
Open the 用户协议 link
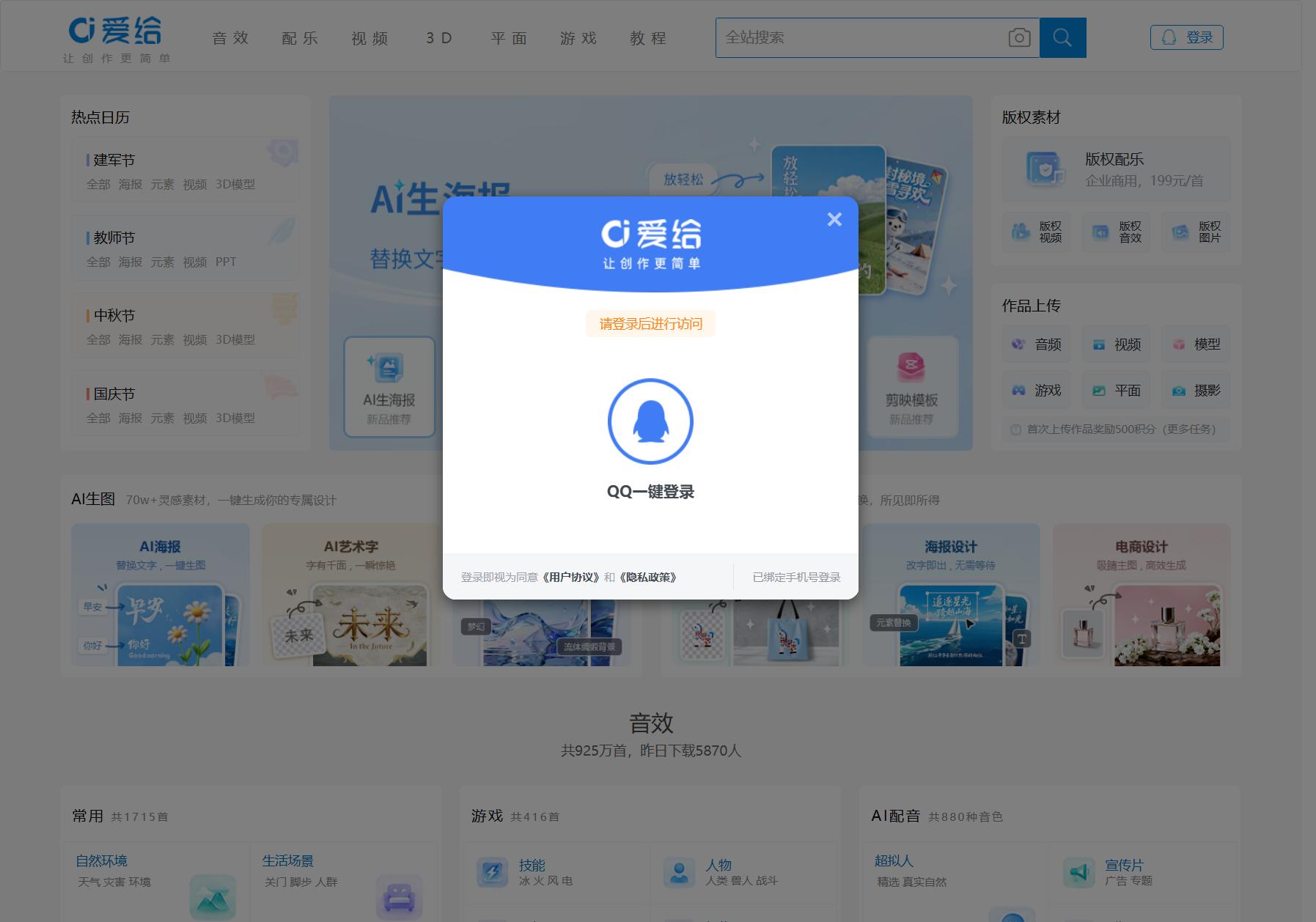[x=570, y=578]
